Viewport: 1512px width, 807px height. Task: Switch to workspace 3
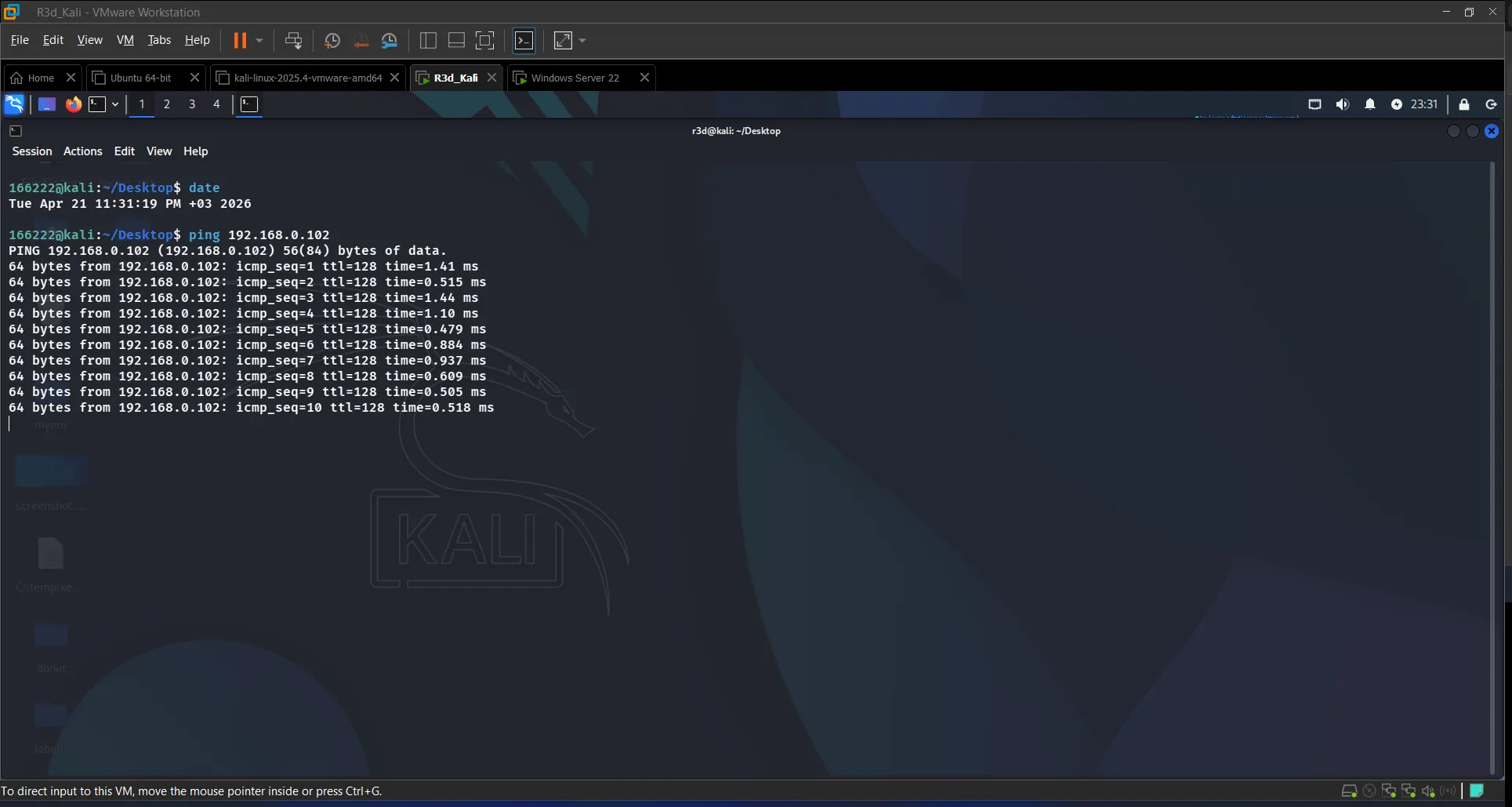click(x=192, y=104)
